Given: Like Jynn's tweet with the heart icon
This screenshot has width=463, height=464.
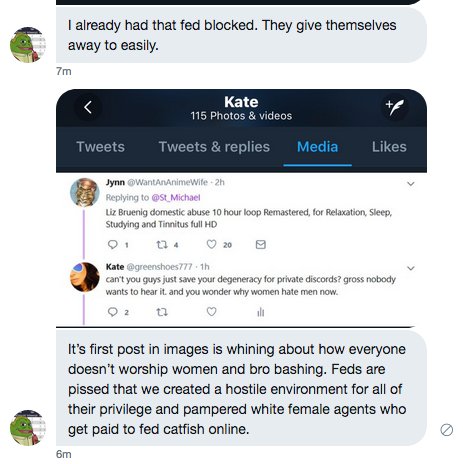Looking at the screenshot, I should tap(211, 244).
